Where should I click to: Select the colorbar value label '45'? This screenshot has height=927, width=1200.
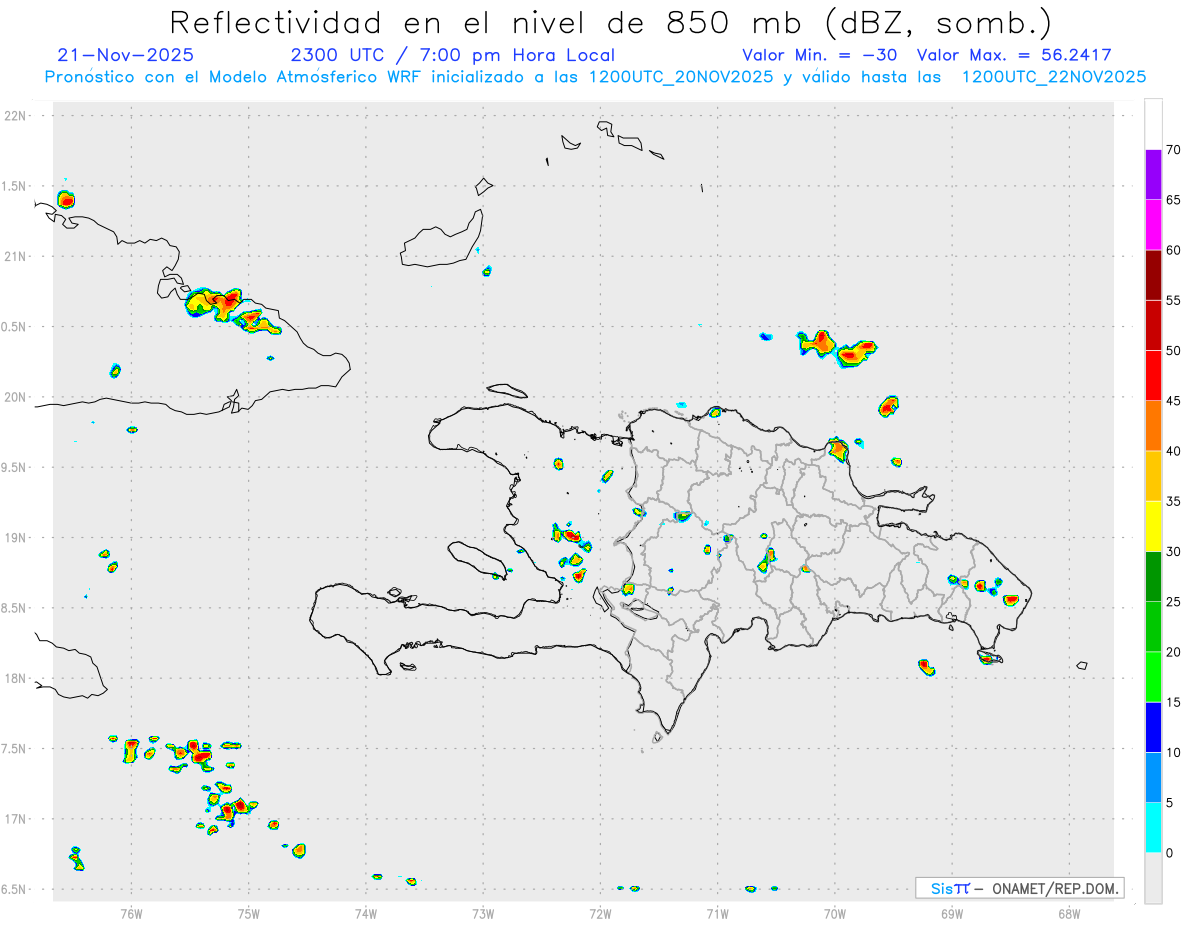tap(1174, 401)
